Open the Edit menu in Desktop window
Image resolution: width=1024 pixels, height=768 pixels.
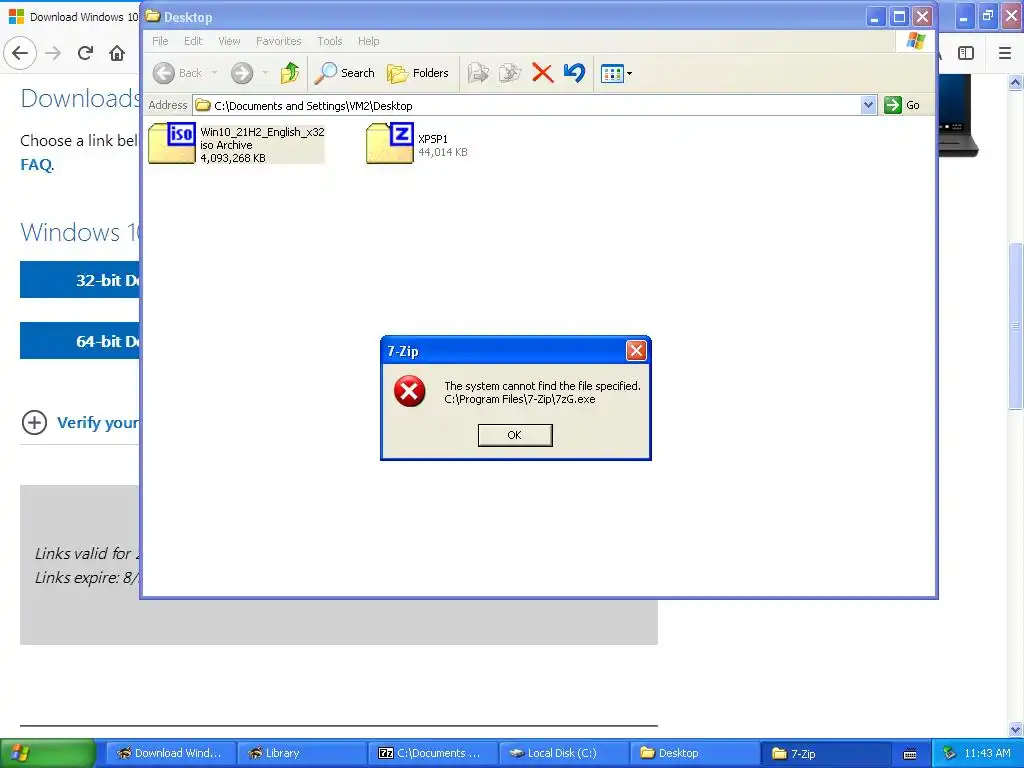pyautogui.click(x=193, y=41)
